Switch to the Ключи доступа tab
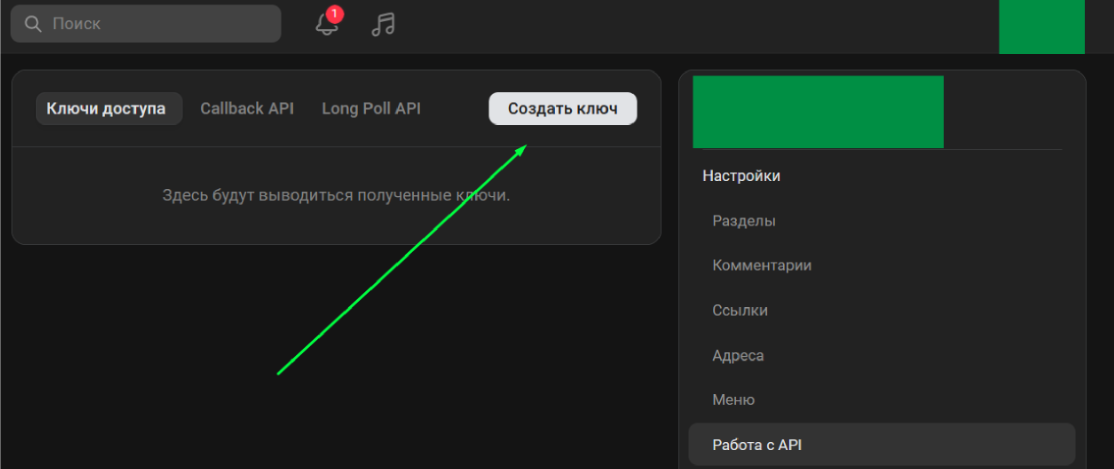 click(108, 108)
